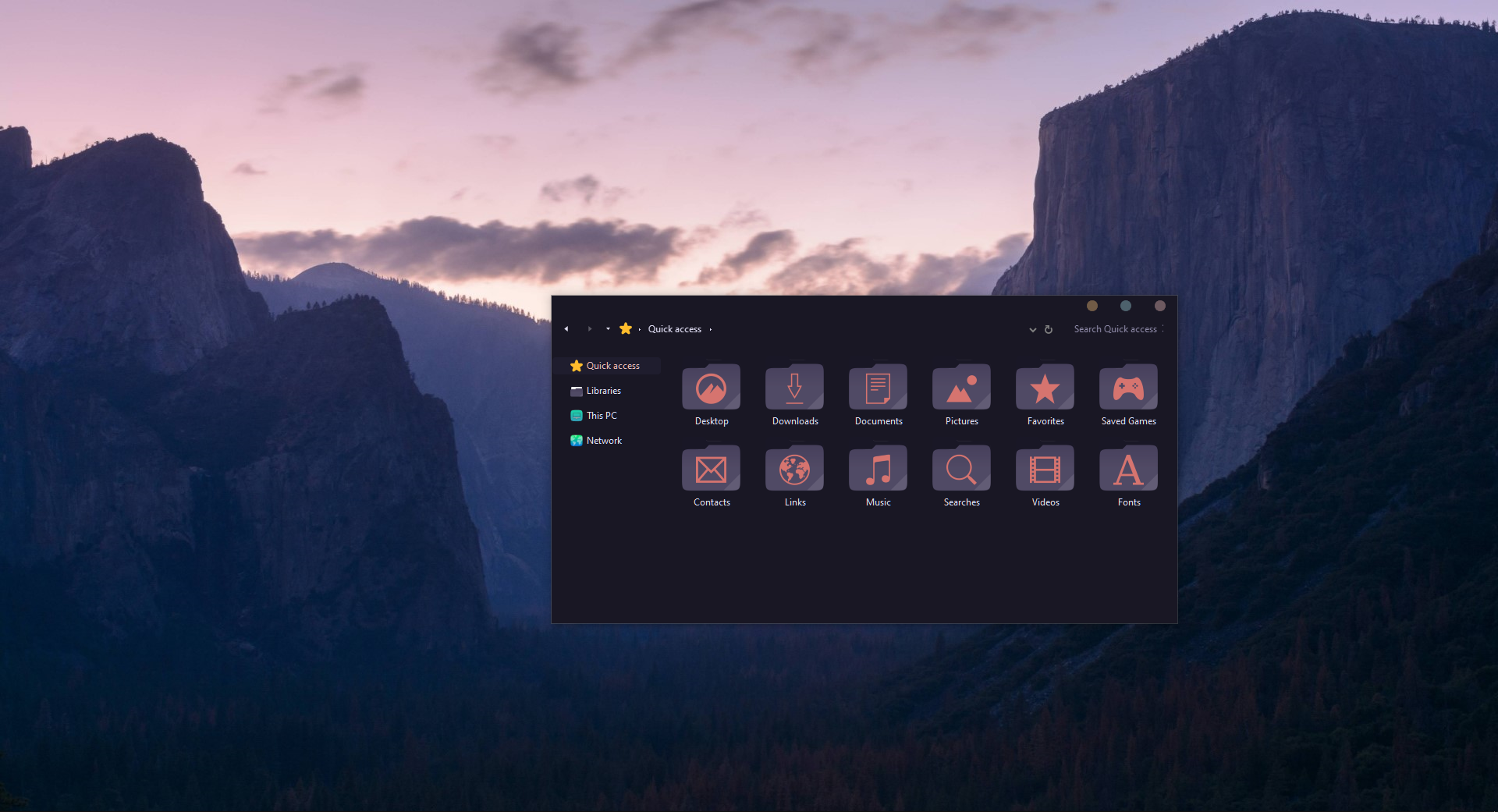Image resolution: width=1498 pixels, height=812 pixels.
Task: Select Network in the sidebar
Action: (x=603, y=440)
